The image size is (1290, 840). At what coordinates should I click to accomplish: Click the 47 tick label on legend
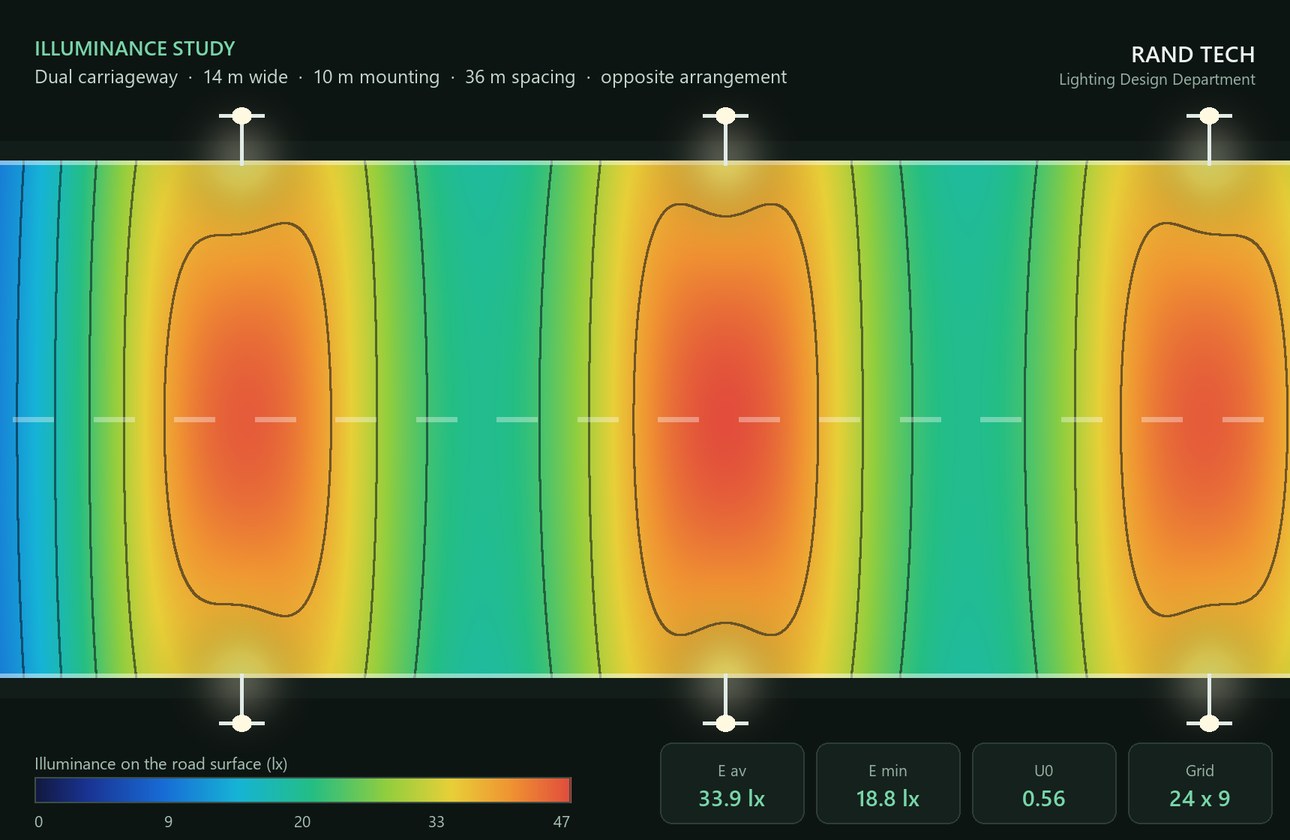tap(562, 822)
